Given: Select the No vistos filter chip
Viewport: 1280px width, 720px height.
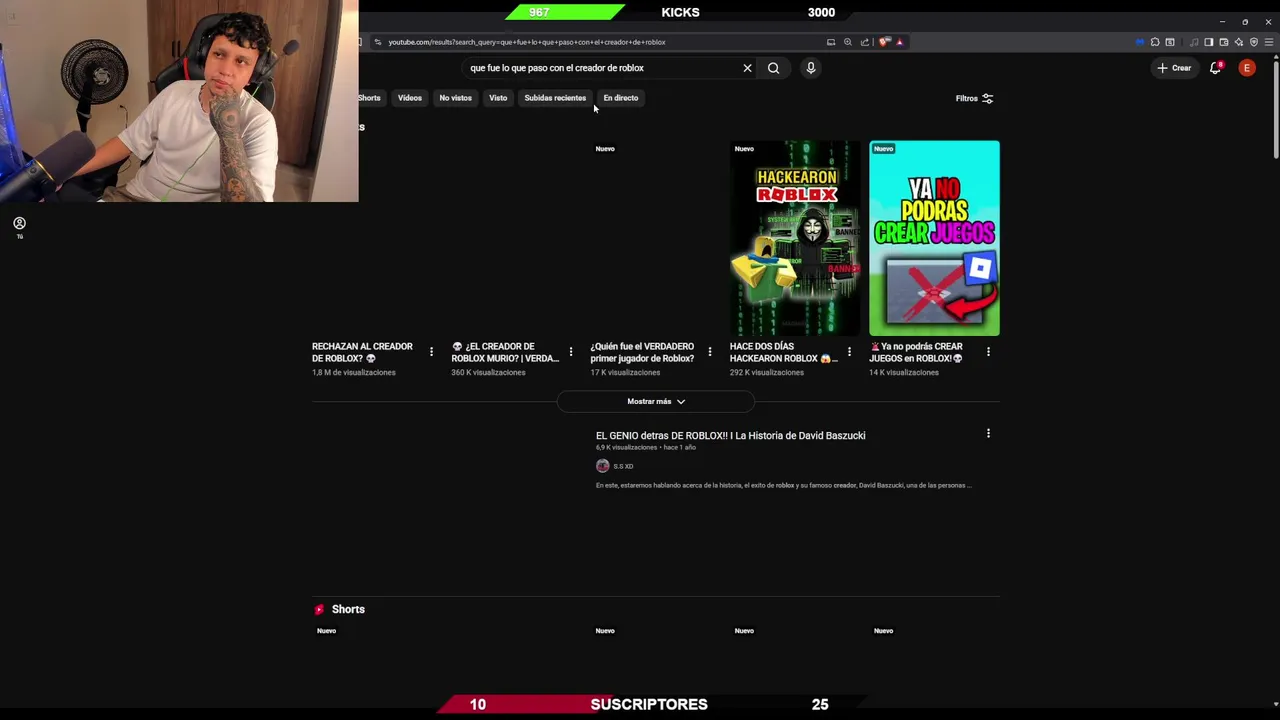Looking at the screenshot, I should [x=455, y=98].
